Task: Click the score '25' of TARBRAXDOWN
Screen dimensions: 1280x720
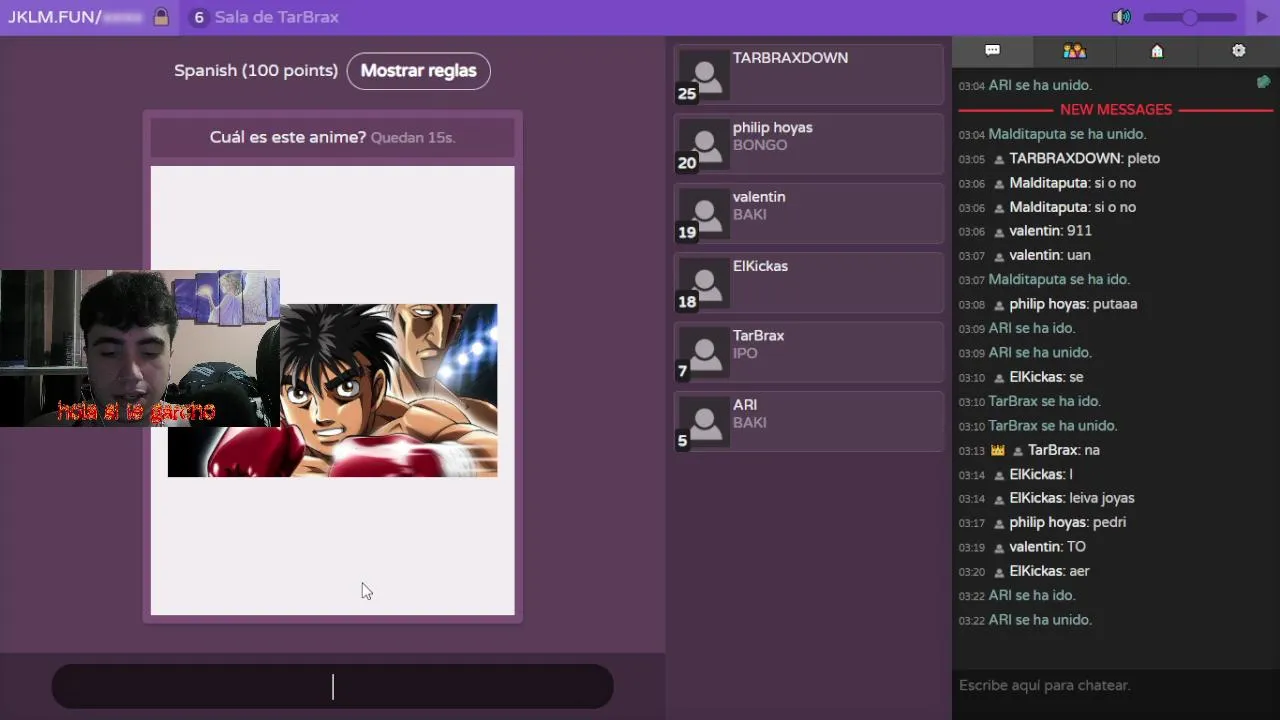Action: (687, 94)
